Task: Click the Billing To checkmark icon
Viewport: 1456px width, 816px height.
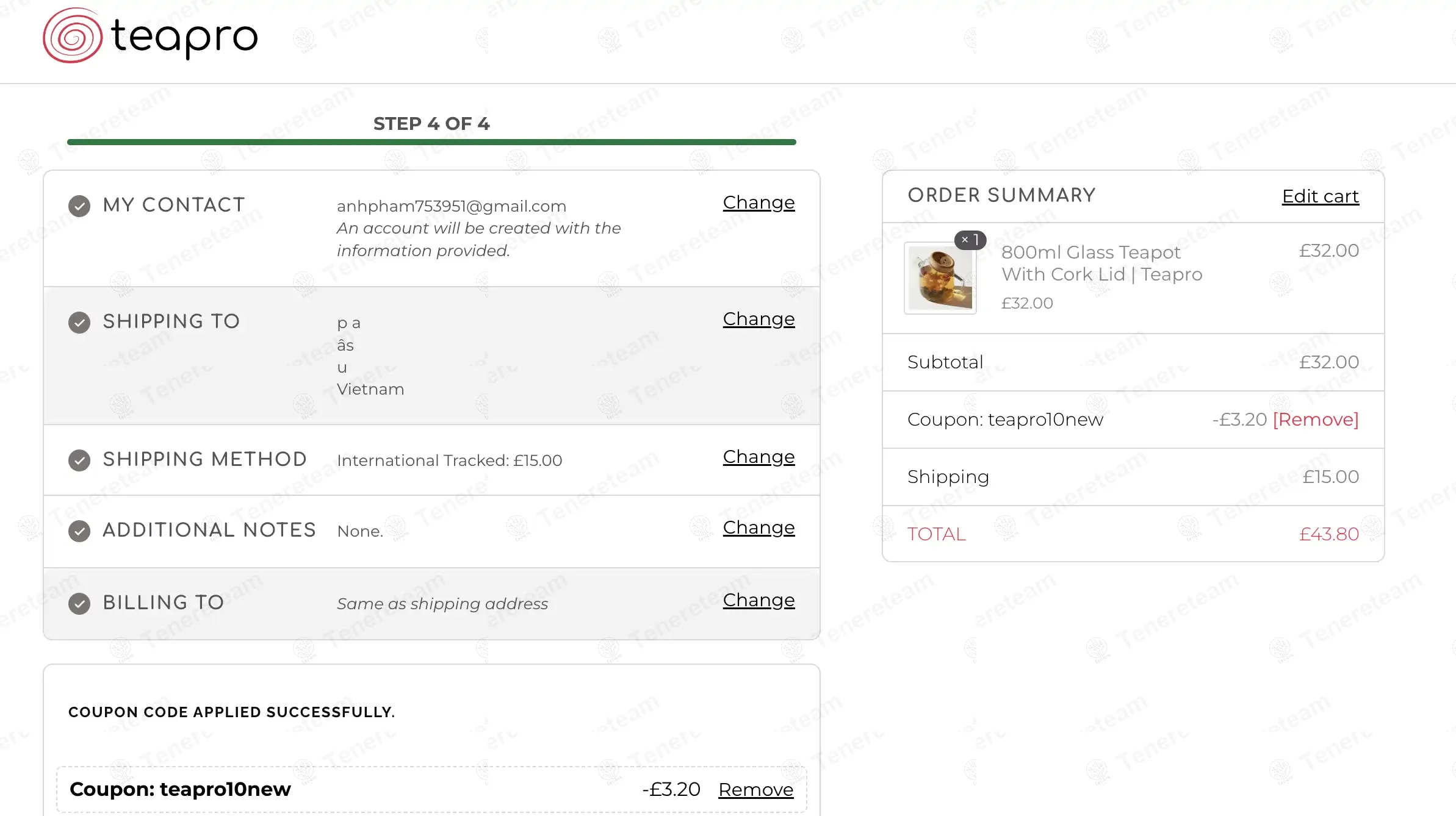Action: (x=79, y=604)
